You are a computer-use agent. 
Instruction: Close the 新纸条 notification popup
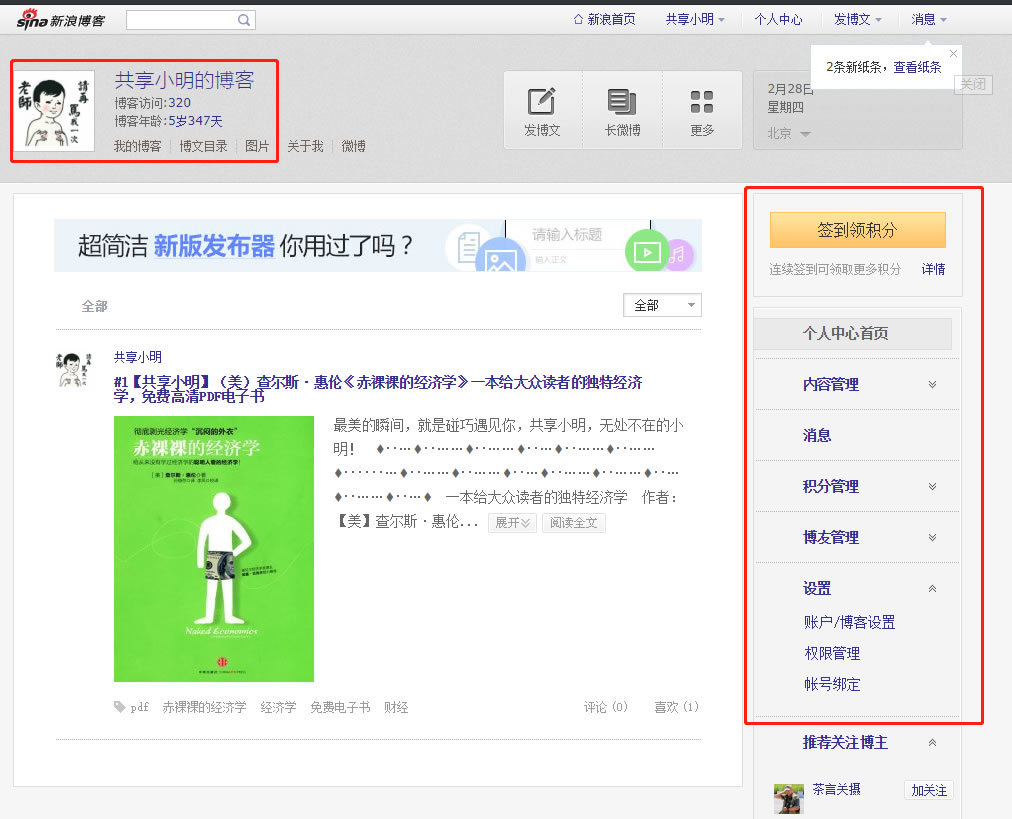click(953, 53)
